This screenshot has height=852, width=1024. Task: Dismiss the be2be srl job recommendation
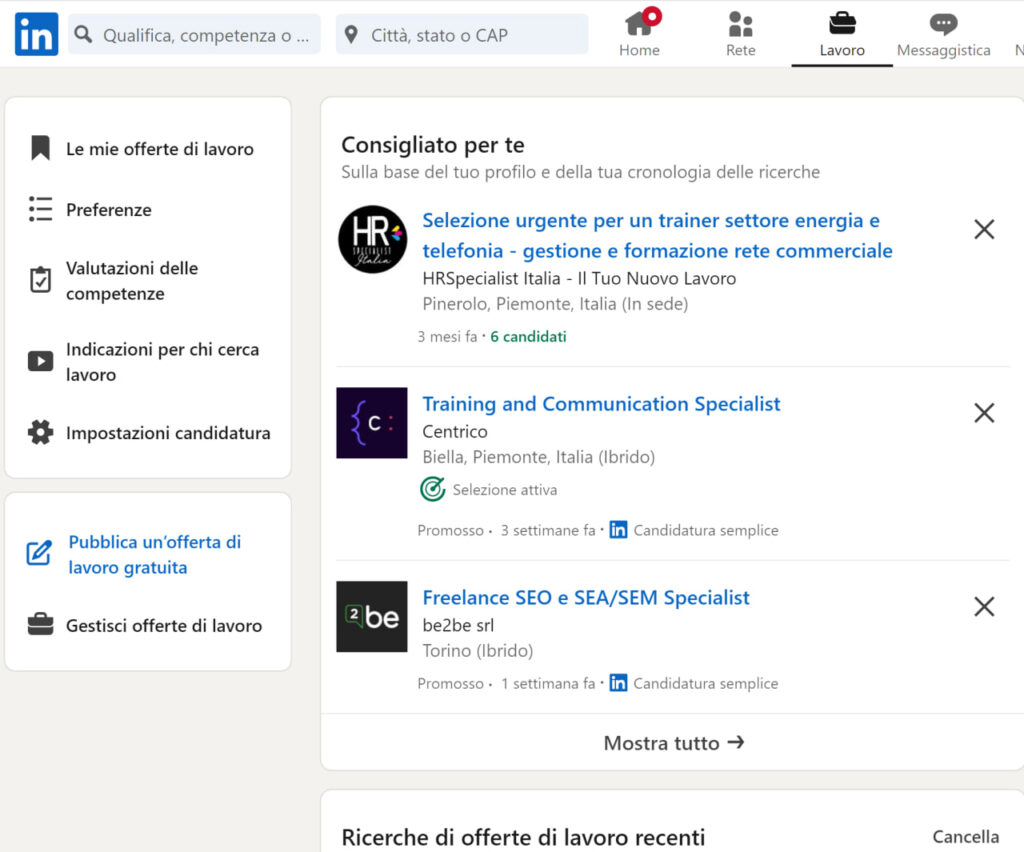point(984,607)
